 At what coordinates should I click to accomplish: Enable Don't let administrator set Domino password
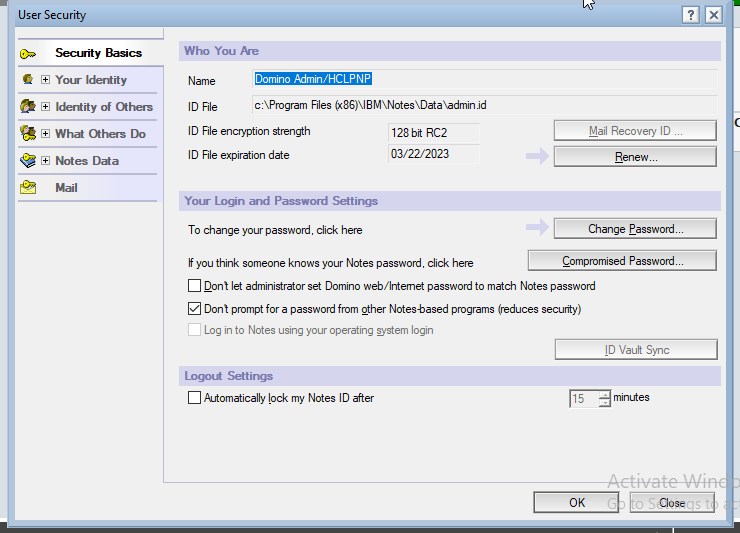tap(195, 286)
